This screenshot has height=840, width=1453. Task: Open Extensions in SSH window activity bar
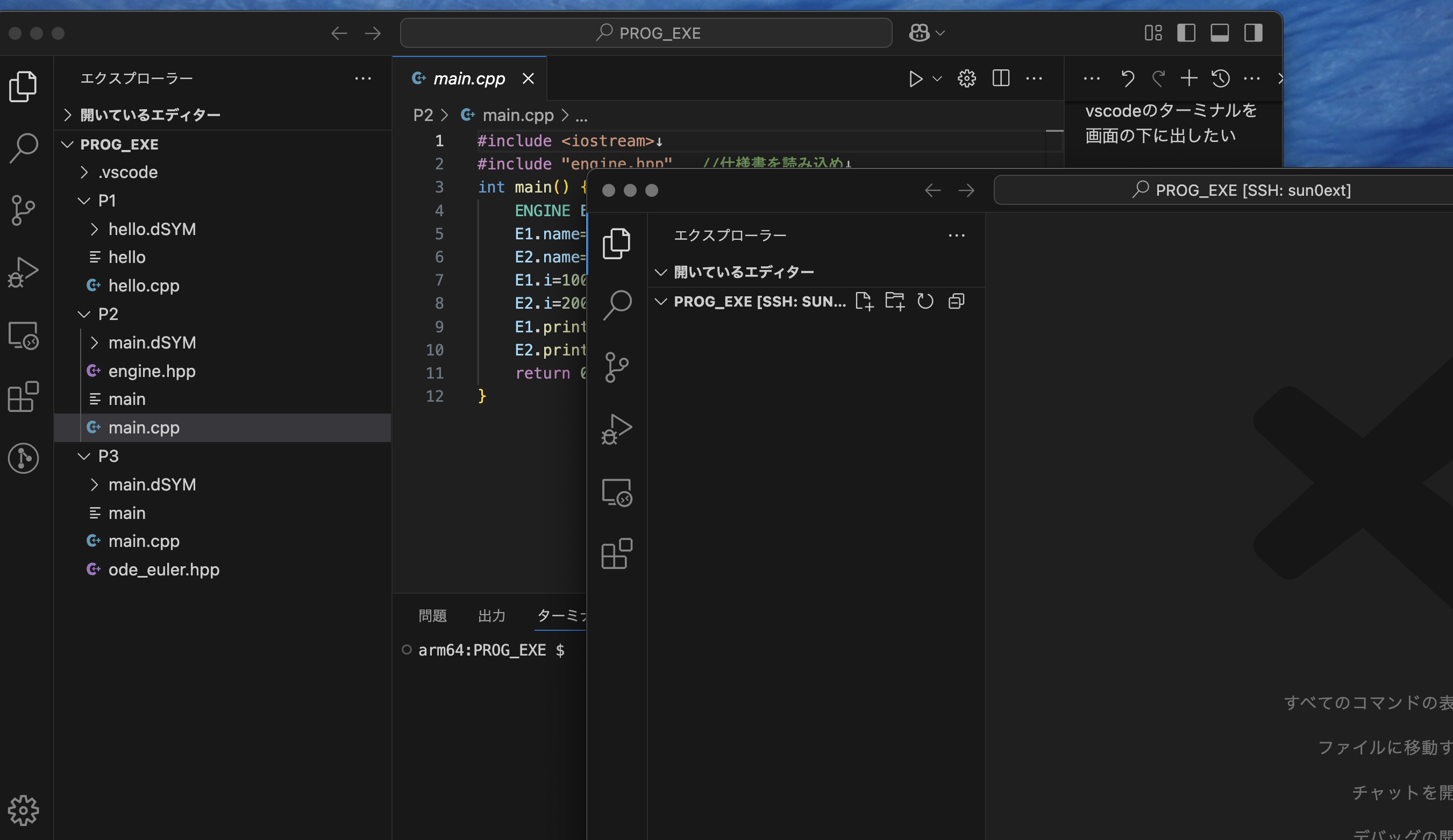tap(617, 554)
